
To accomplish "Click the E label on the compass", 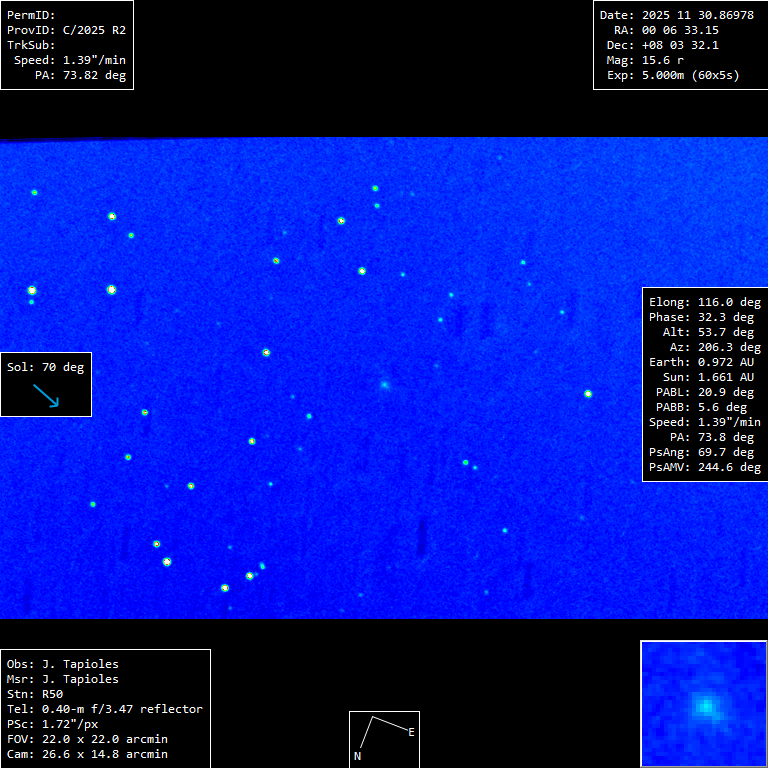I will 410,733.
